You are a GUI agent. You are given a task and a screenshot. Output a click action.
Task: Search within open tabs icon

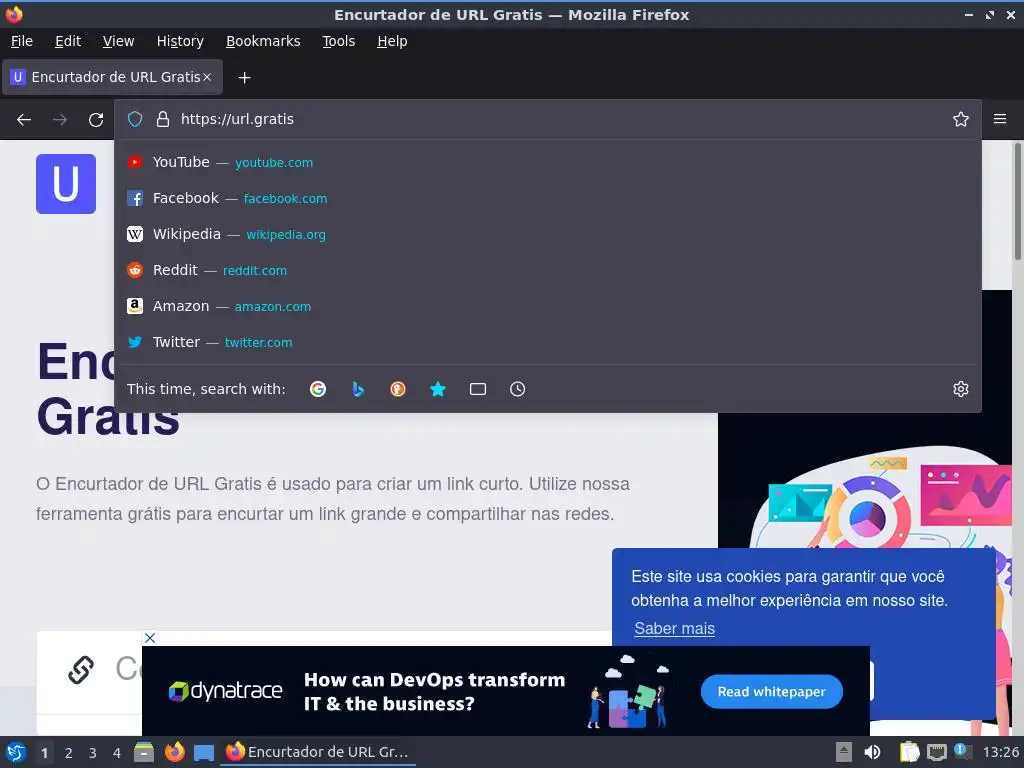click(478, 389)
